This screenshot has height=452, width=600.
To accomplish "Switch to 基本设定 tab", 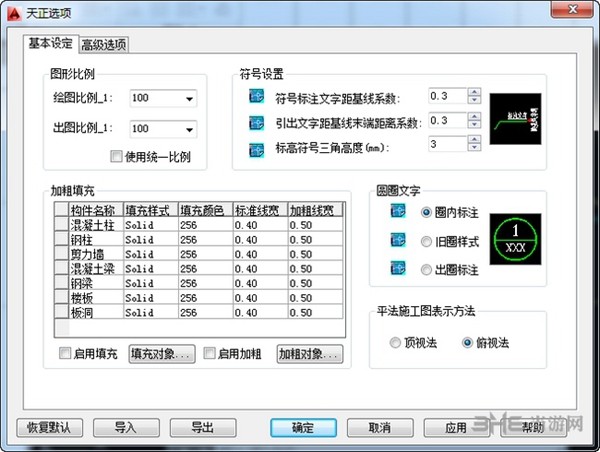I will tap(51, 43).
